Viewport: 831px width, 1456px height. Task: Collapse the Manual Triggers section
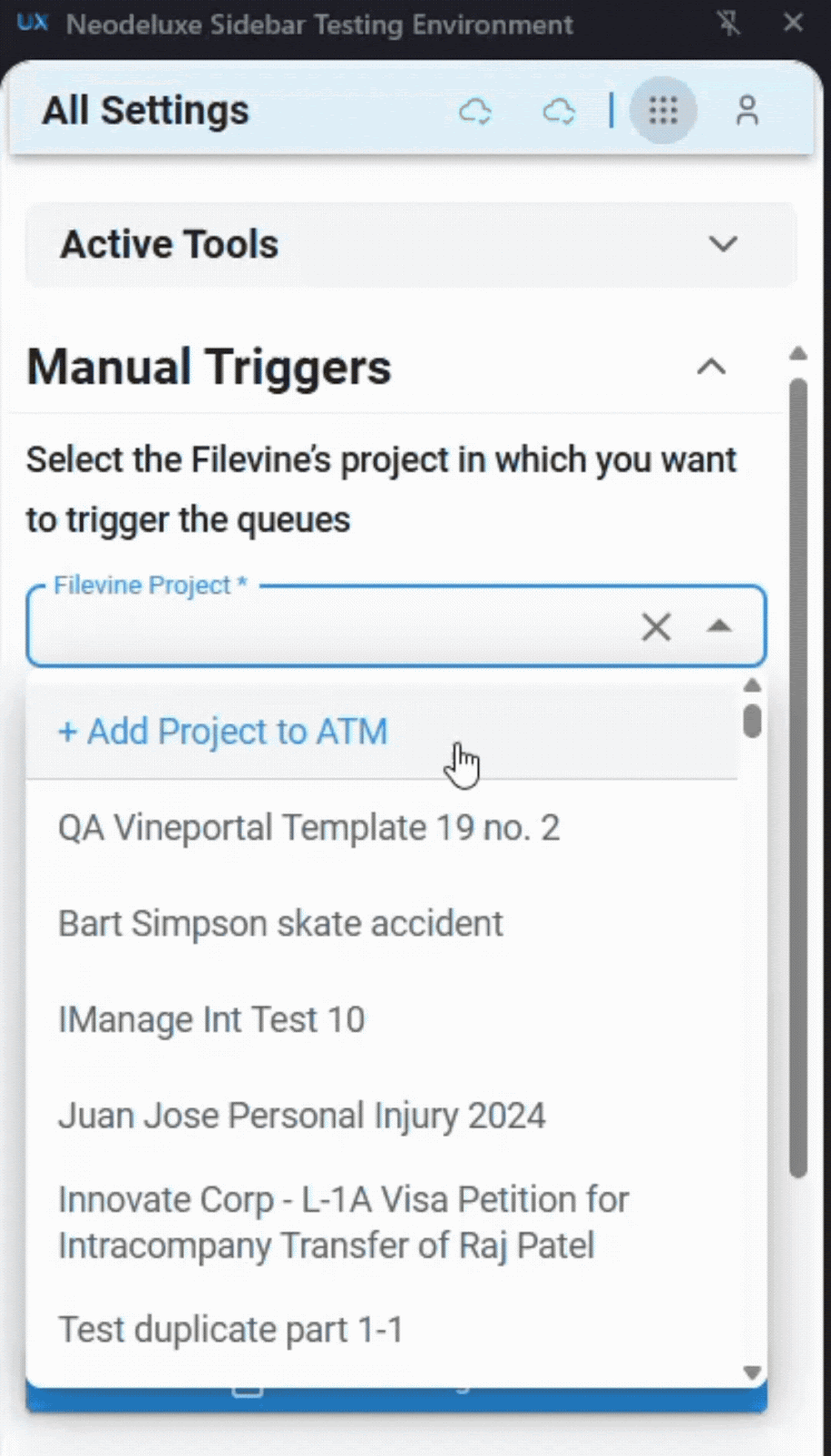point(711,367)
